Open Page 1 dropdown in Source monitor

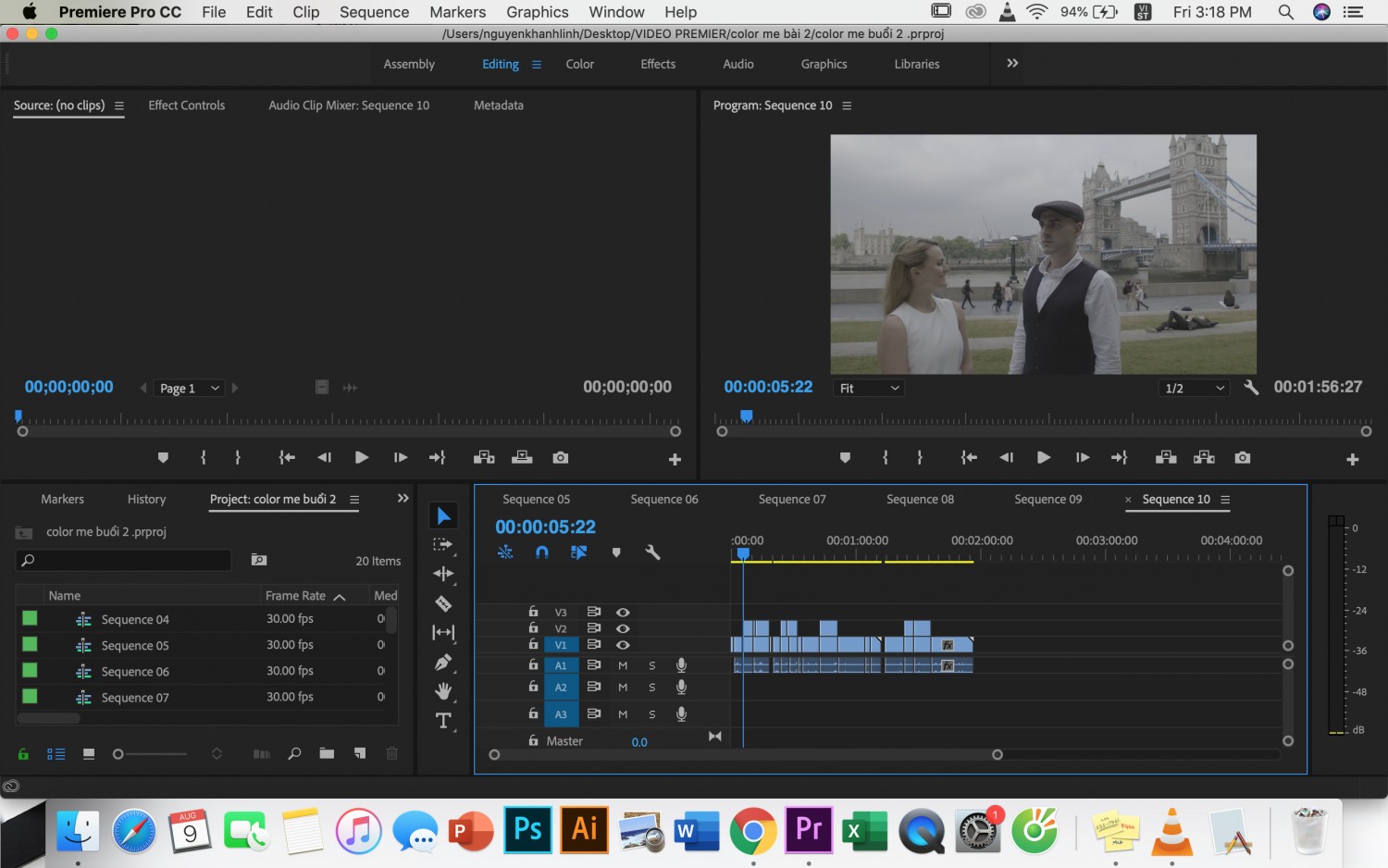[x=189, y=389]
